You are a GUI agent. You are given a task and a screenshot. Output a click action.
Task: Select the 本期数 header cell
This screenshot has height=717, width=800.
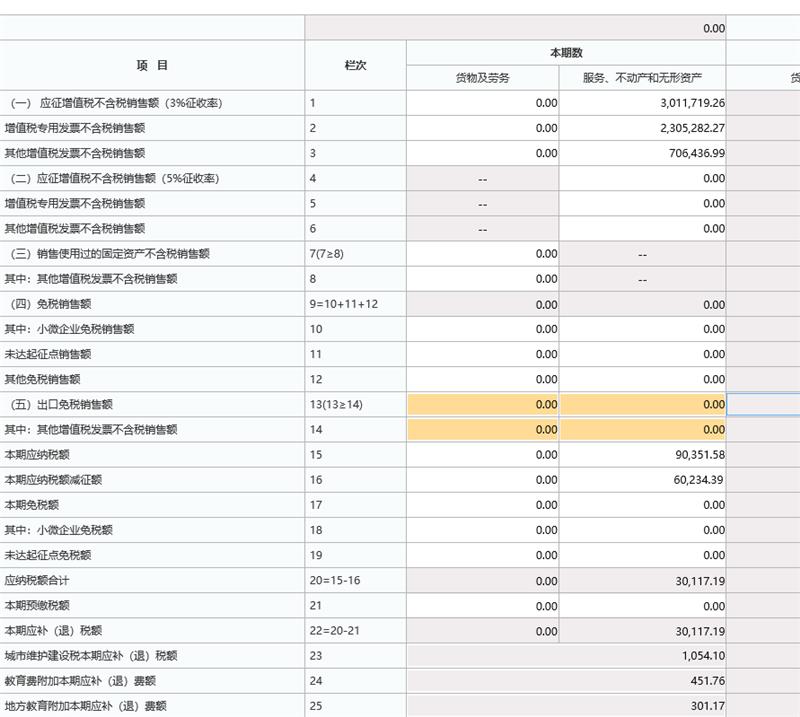566,53
